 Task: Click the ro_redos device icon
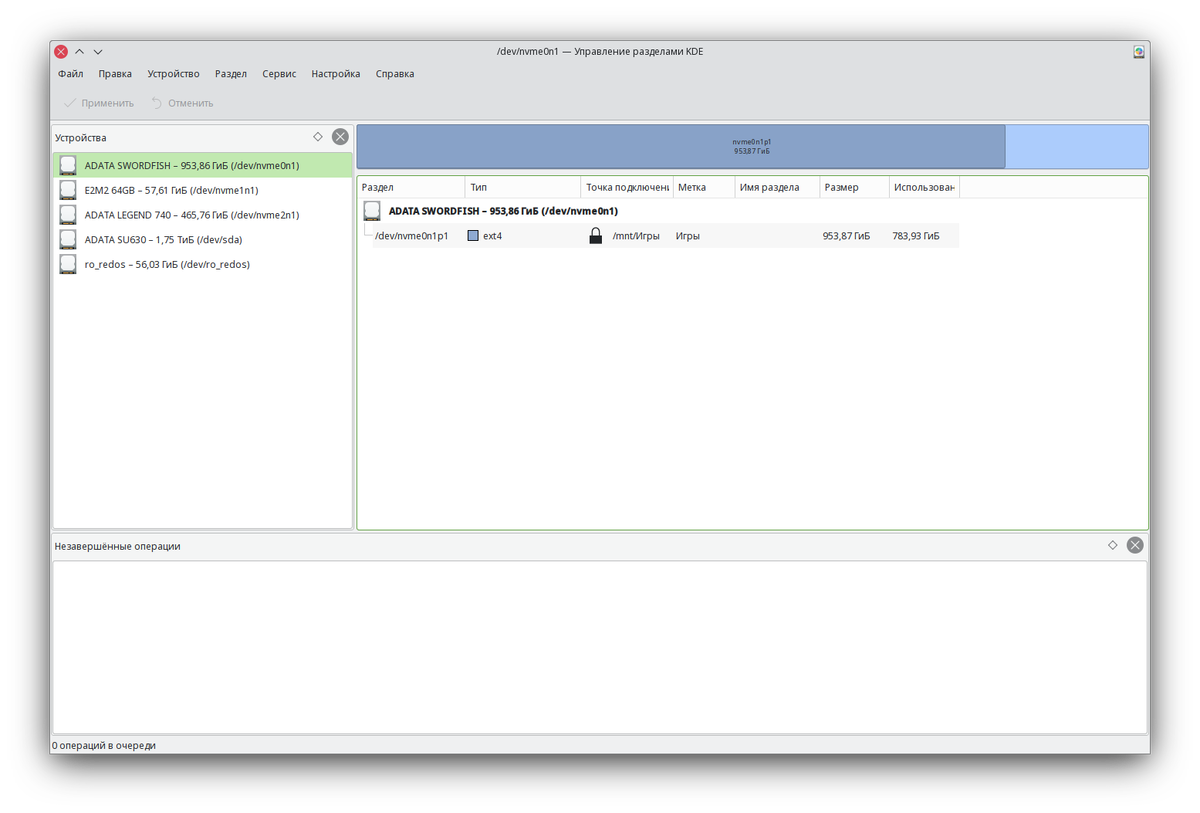tap(68, 264)
